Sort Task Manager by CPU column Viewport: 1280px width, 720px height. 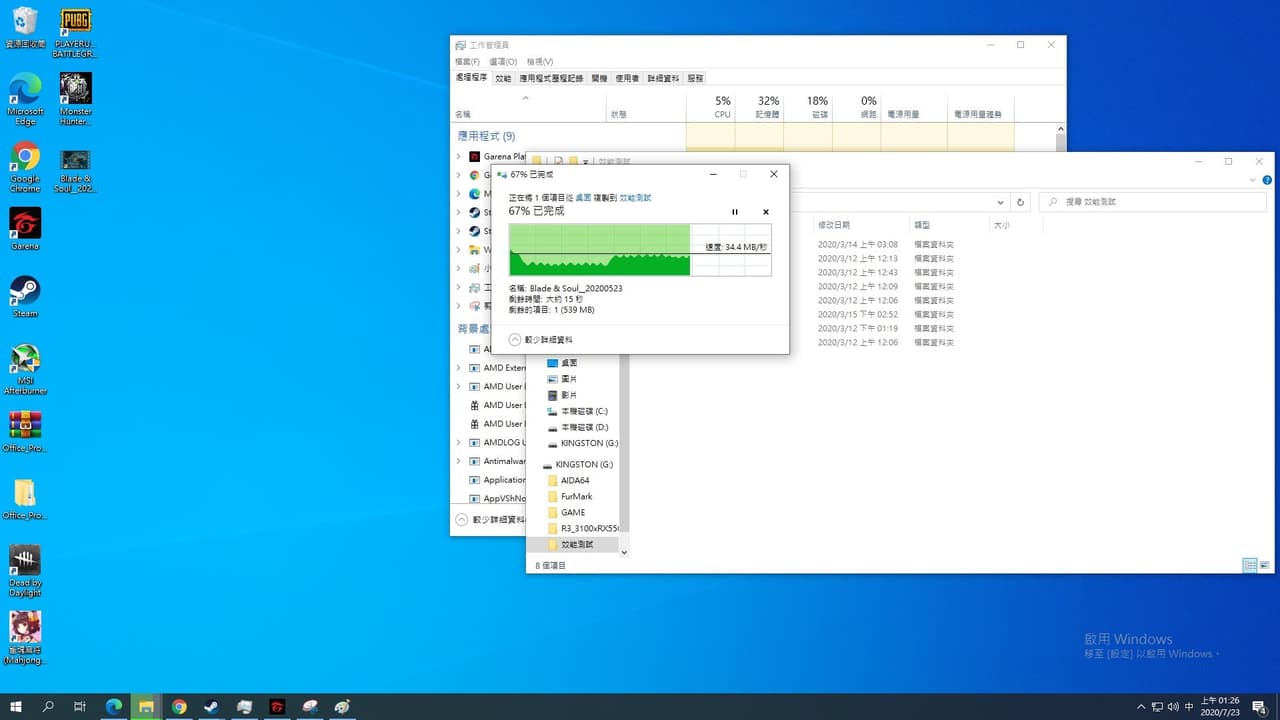[x=710, y=106]
